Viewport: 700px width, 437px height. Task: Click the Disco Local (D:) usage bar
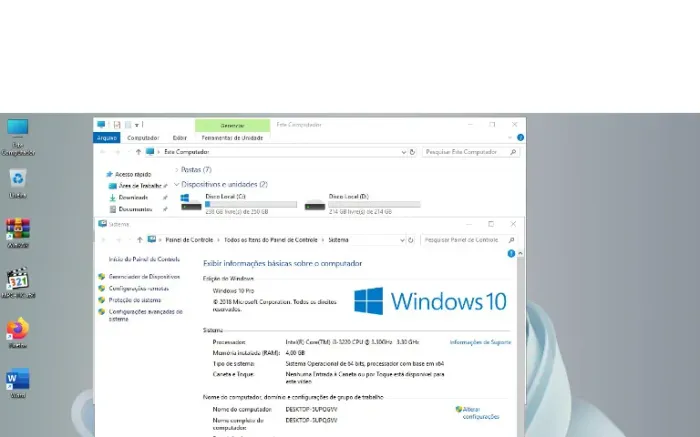coord(375,204)
